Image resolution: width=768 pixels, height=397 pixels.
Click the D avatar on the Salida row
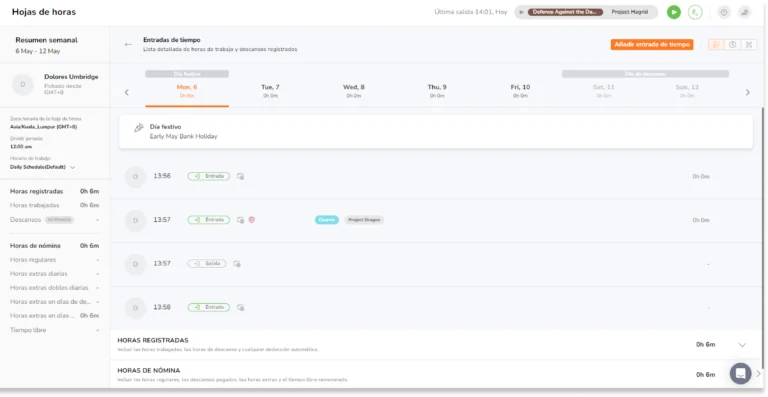pyautogui.click(x=136, y=264)
